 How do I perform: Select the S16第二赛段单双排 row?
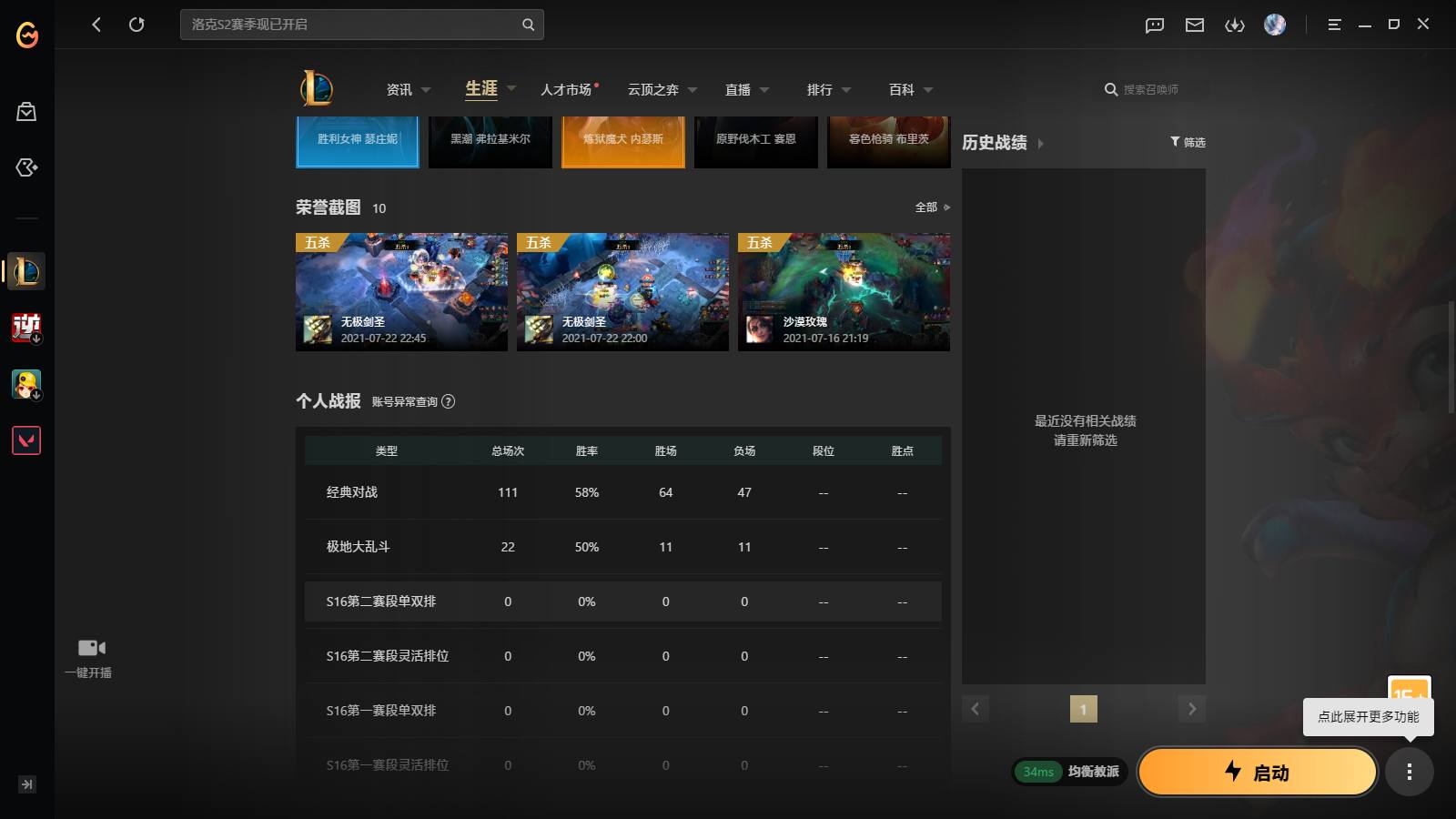(x=623, y=602)
